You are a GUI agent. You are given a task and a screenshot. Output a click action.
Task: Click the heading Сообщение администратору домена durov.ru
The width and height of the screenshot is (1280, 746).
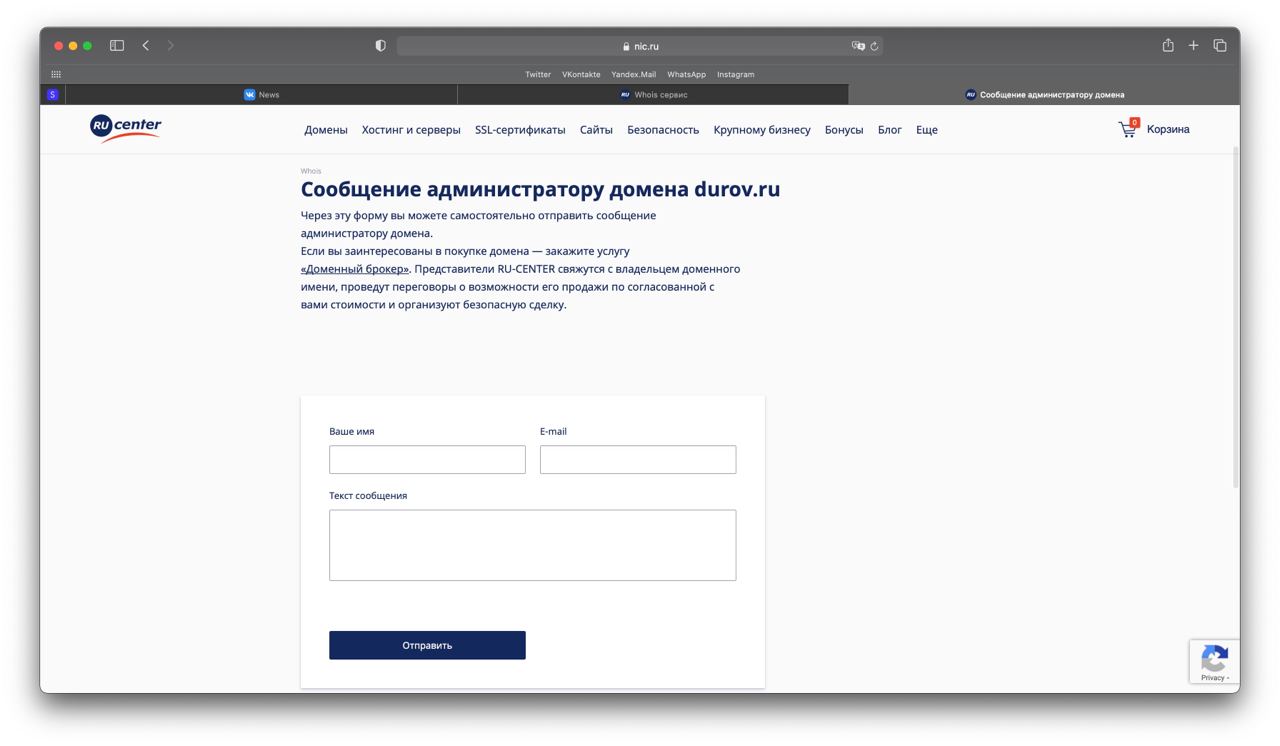540,189
